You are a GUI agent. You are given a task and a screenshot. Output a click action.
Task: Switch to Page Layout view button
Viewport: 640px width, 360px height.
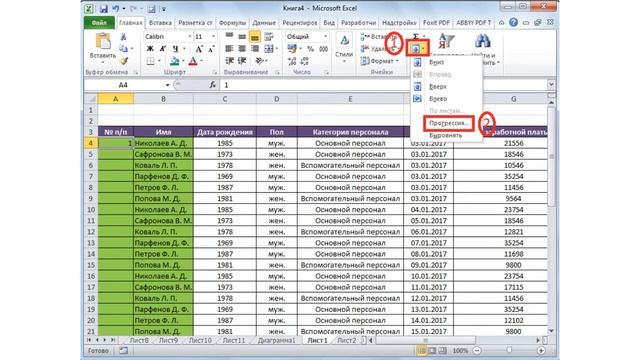click(432, 351)
